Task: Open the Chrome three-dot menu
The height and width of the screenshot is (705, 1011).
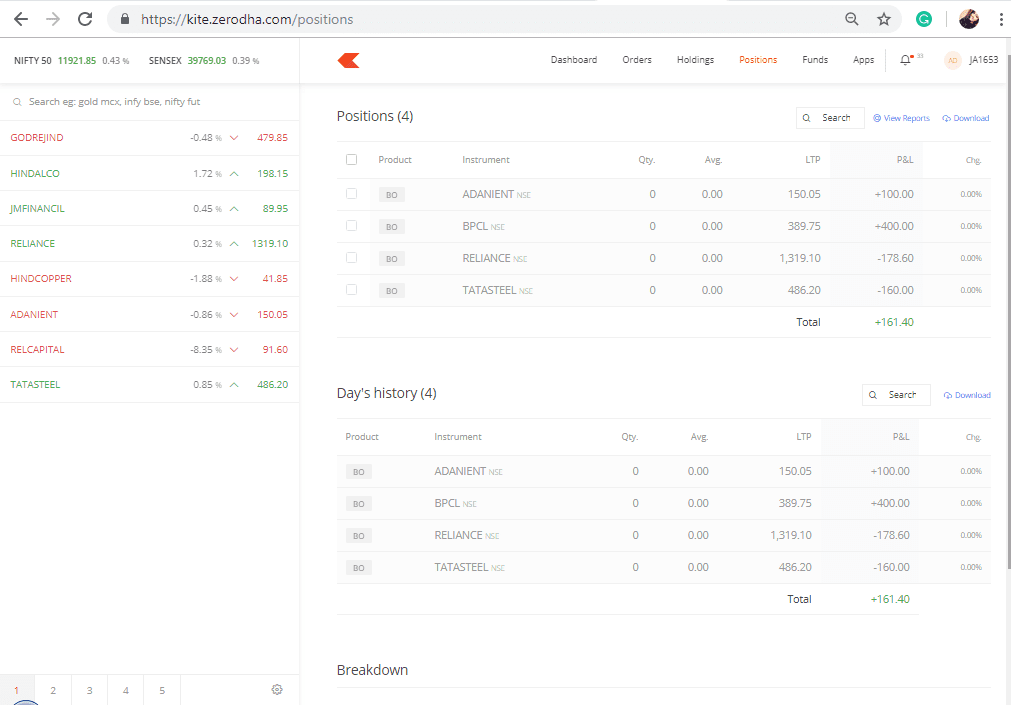Action: (x=1001, y=19)
